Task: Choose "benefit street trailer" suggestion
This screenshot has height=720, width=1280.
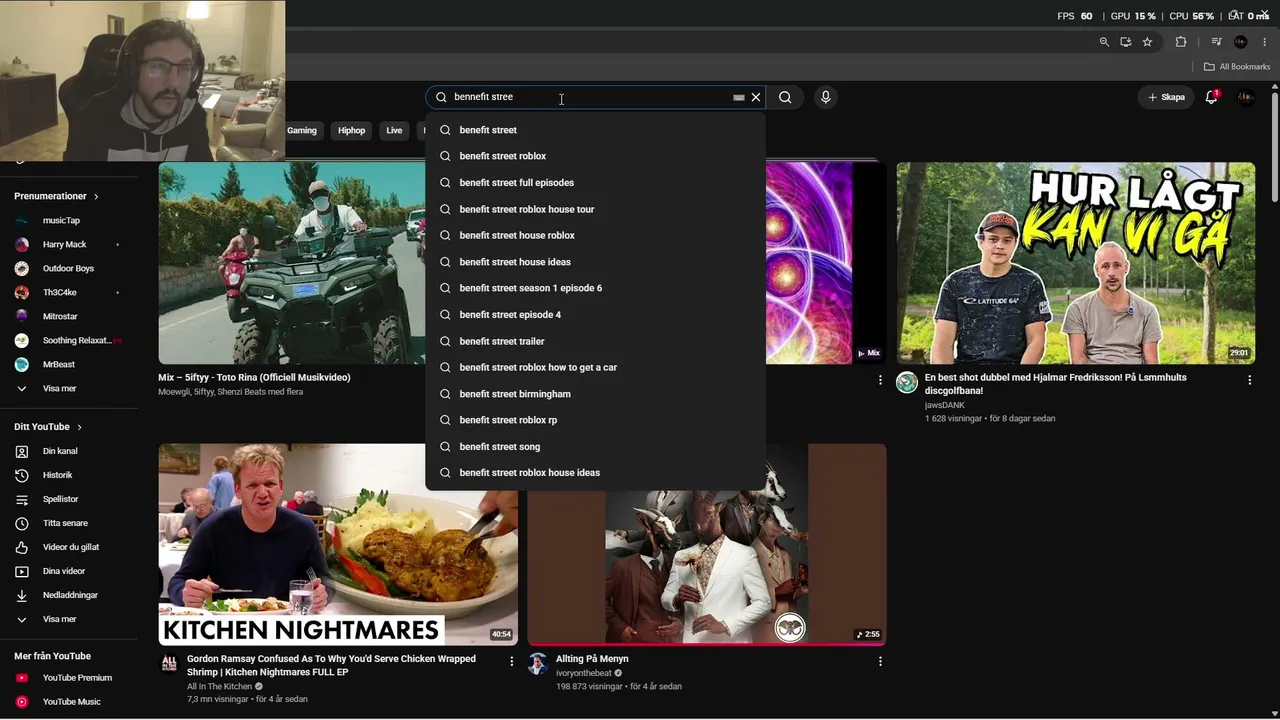Action: (x=596, y=341)
